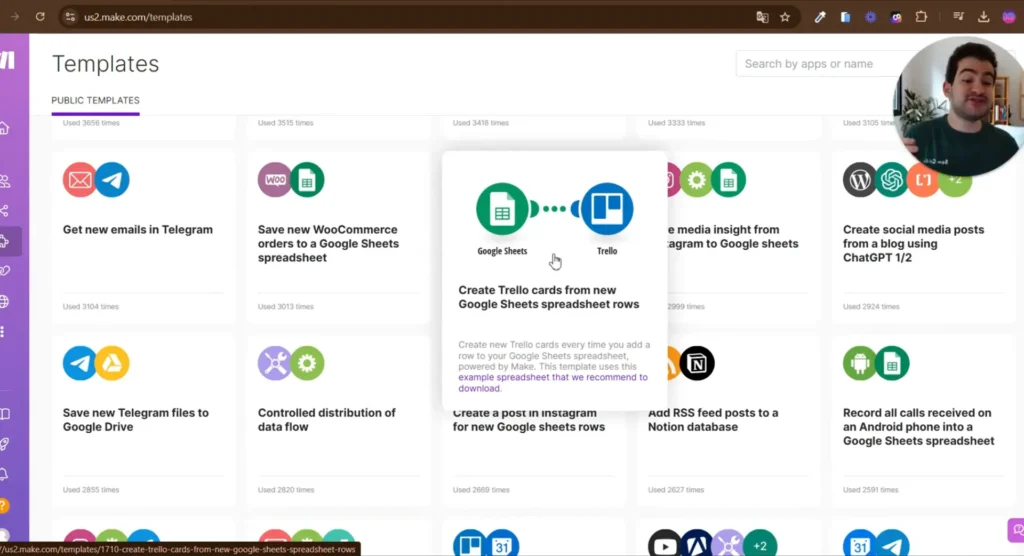Open the chat support widget icon
The height and width of the screenshot is (556, 1024).
tap(1016, 530)
